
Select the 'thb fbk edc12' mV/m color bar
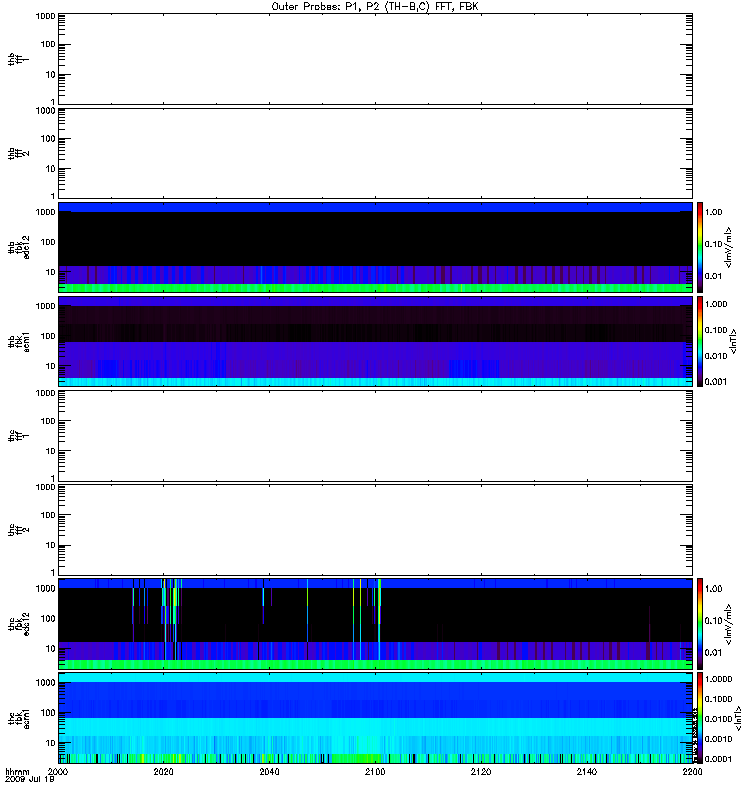coord(700,247)
